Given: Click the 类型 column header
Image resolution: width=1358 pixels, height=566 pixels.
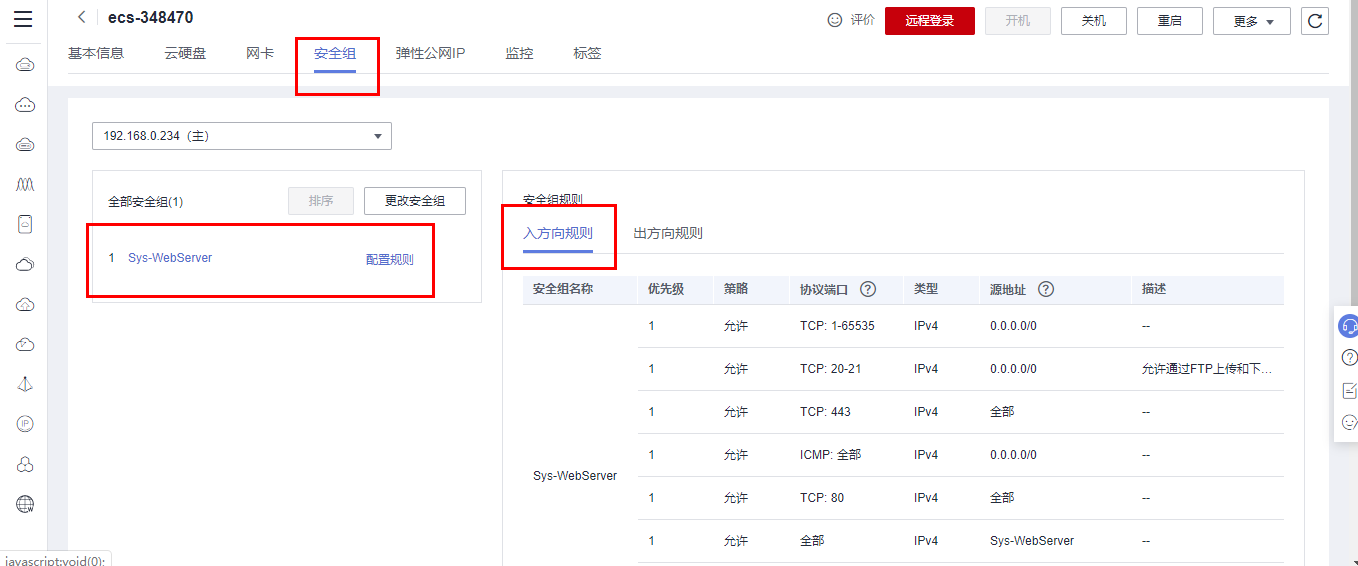Looking at the screenshot, I should (926, 289).
